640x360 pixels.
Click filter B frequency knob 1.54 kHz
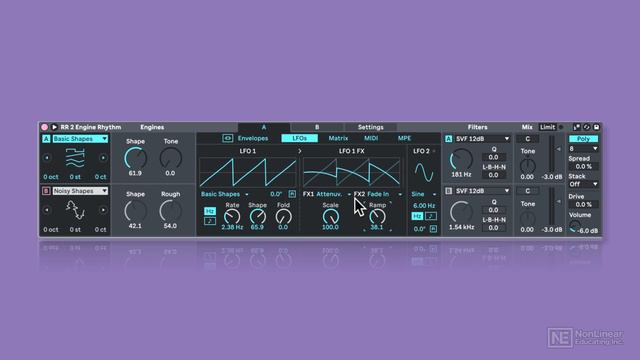(461, 212)
